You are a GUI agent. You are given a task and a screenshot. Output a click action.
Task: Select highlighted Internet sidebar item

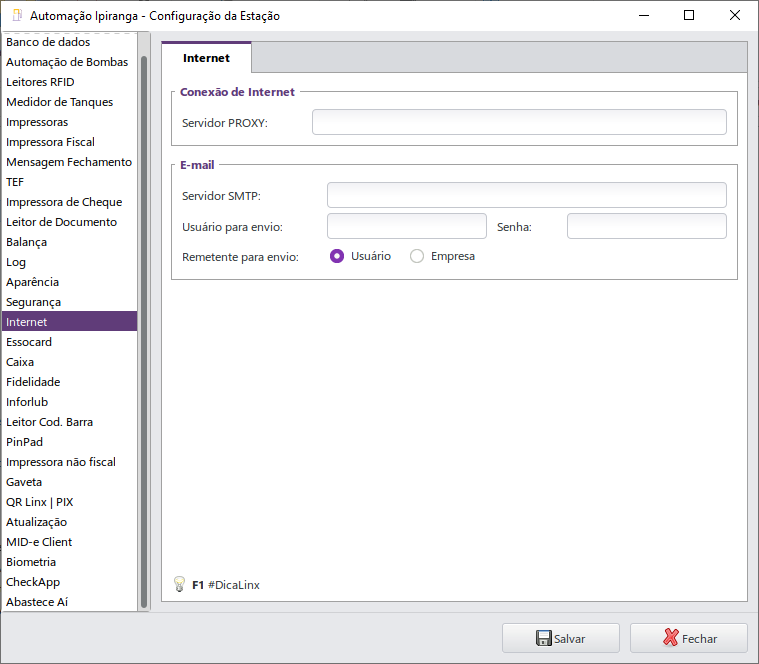point(69,322)
